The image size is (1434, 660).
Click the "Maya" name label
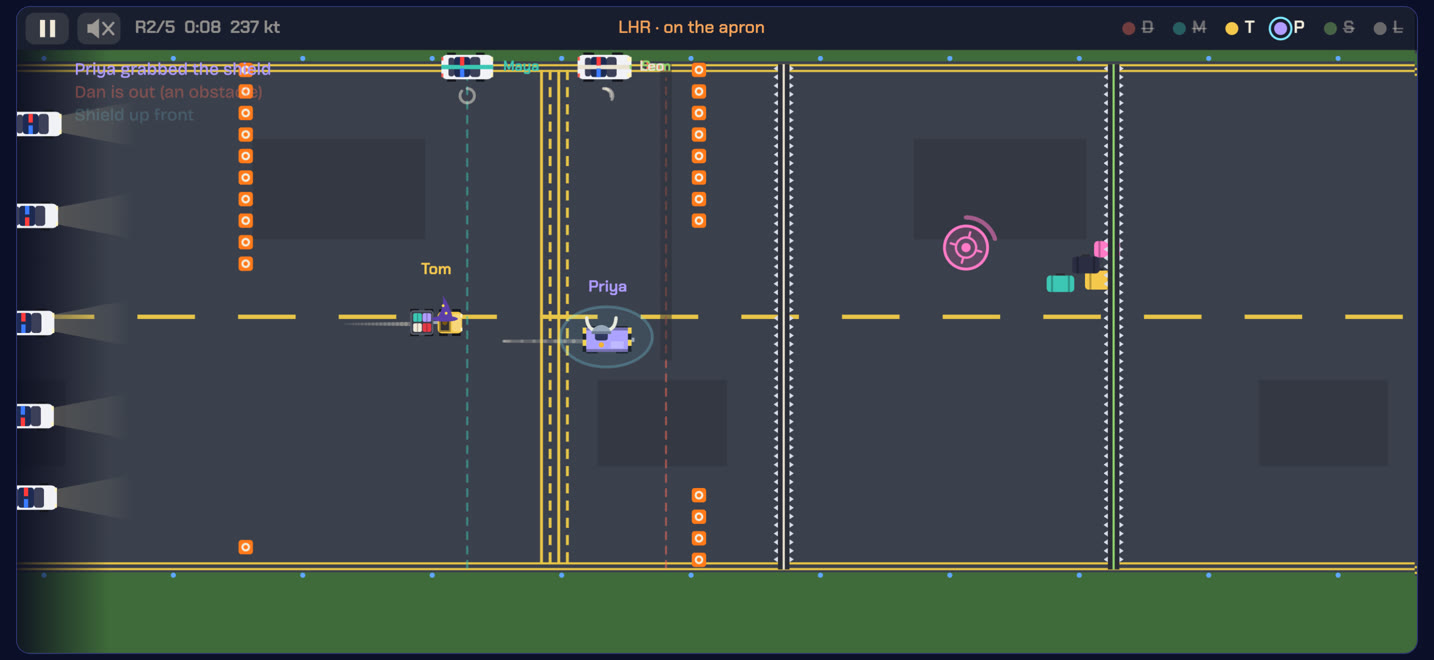coord(521,66)
